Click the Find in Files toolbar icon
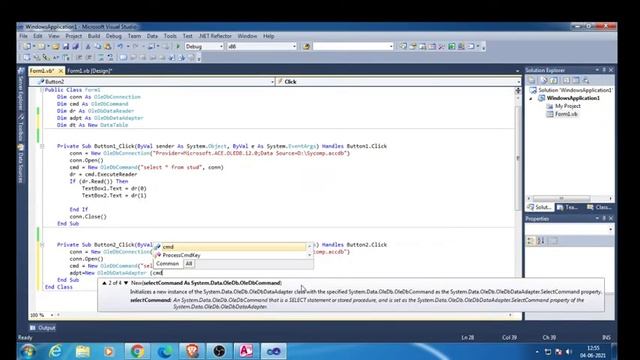The width and height of the screenshot is (640, 360). coord(307,47)
